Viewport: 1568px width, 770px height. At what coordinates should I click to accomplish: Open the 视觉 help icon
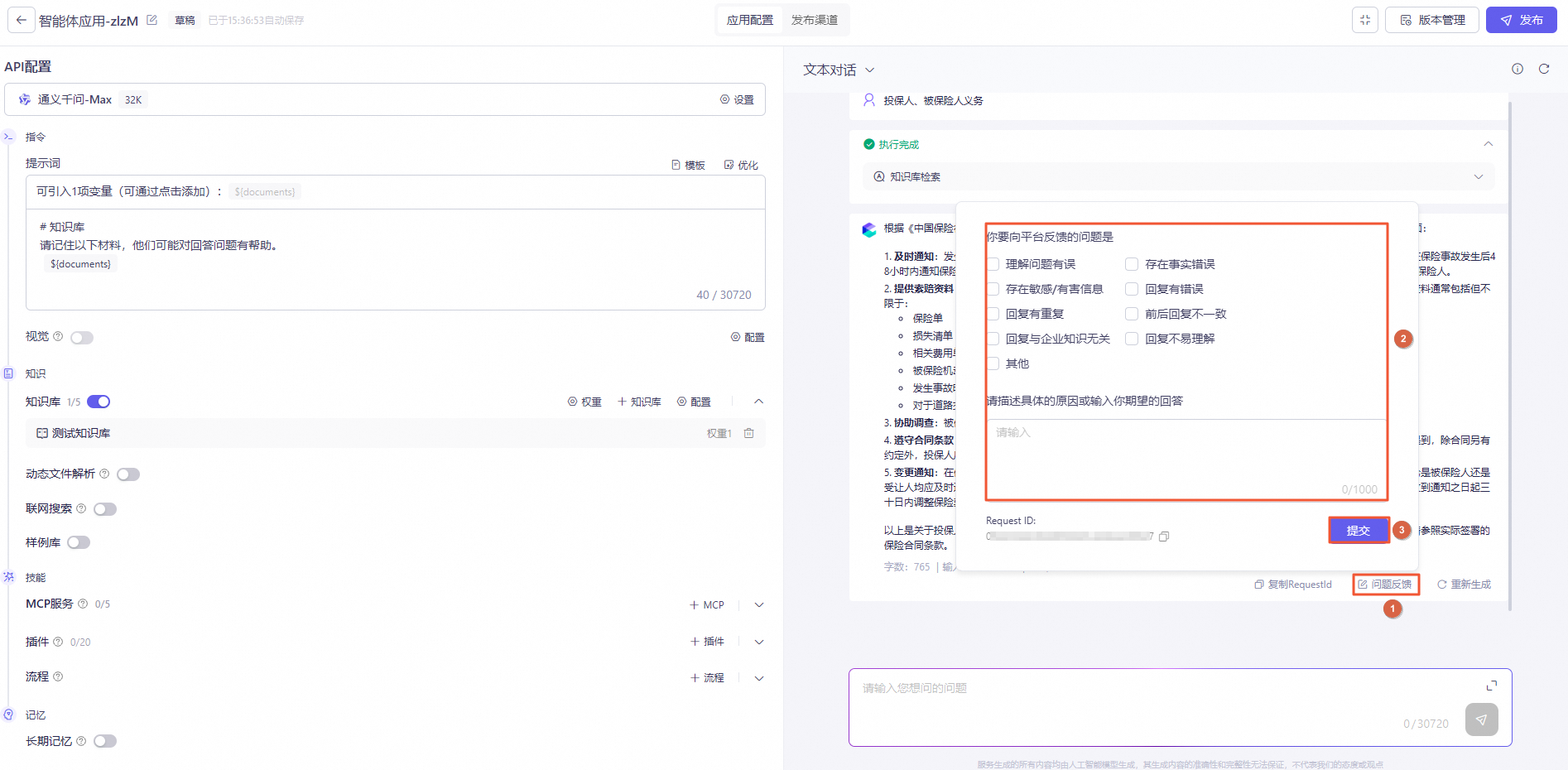[x=58, y=336]
